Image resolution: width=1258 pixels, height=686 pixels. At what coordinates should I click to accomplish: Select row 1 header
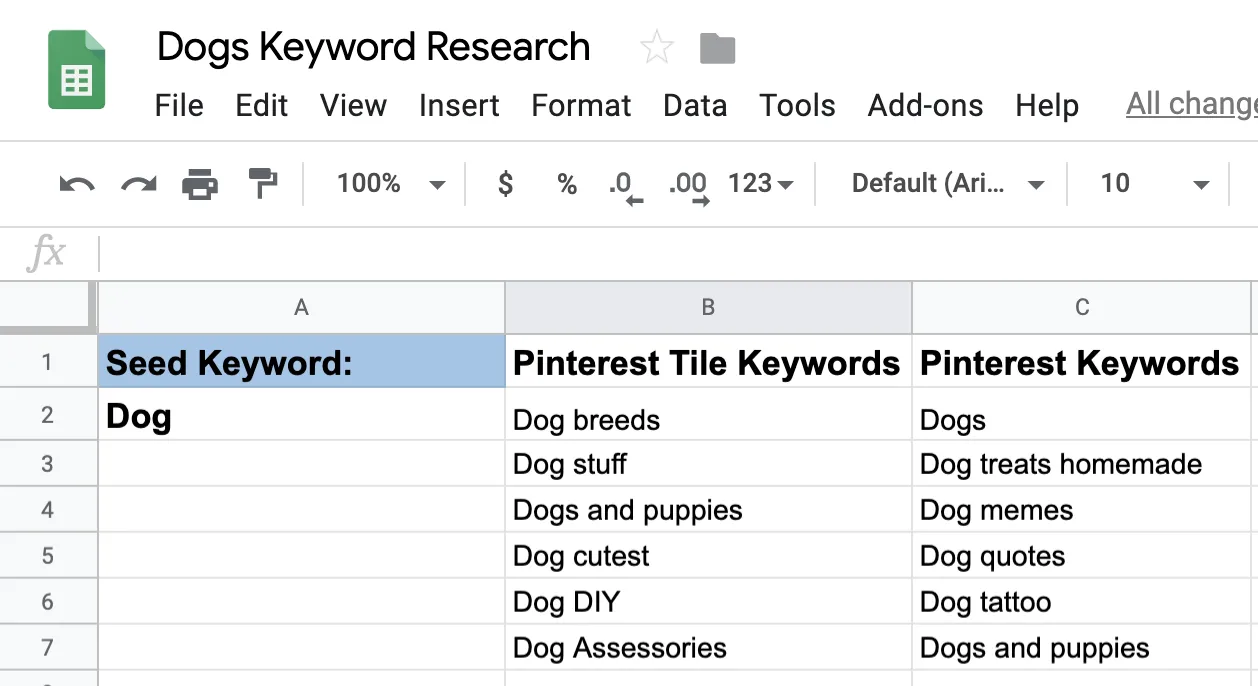tap(48, 361)
